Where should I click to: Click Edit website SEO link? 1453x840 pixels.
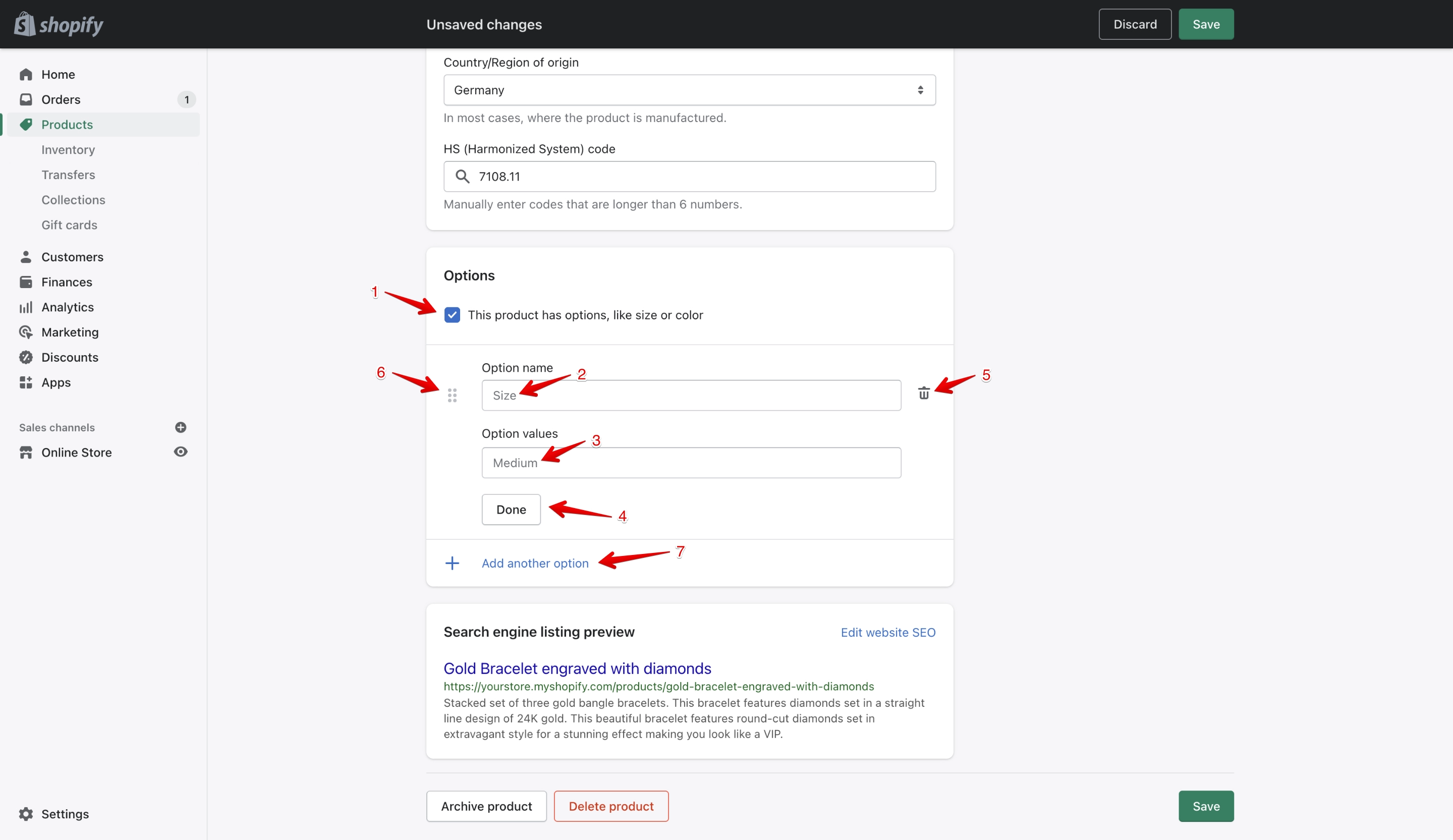pos(888,633)
